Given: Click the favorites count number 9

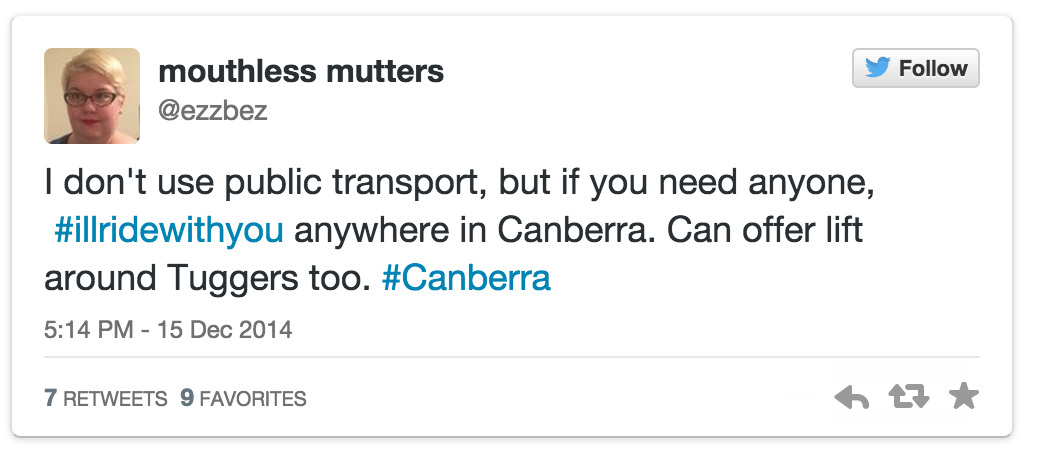Looking at the screenshot, I should tap(186, 399).
